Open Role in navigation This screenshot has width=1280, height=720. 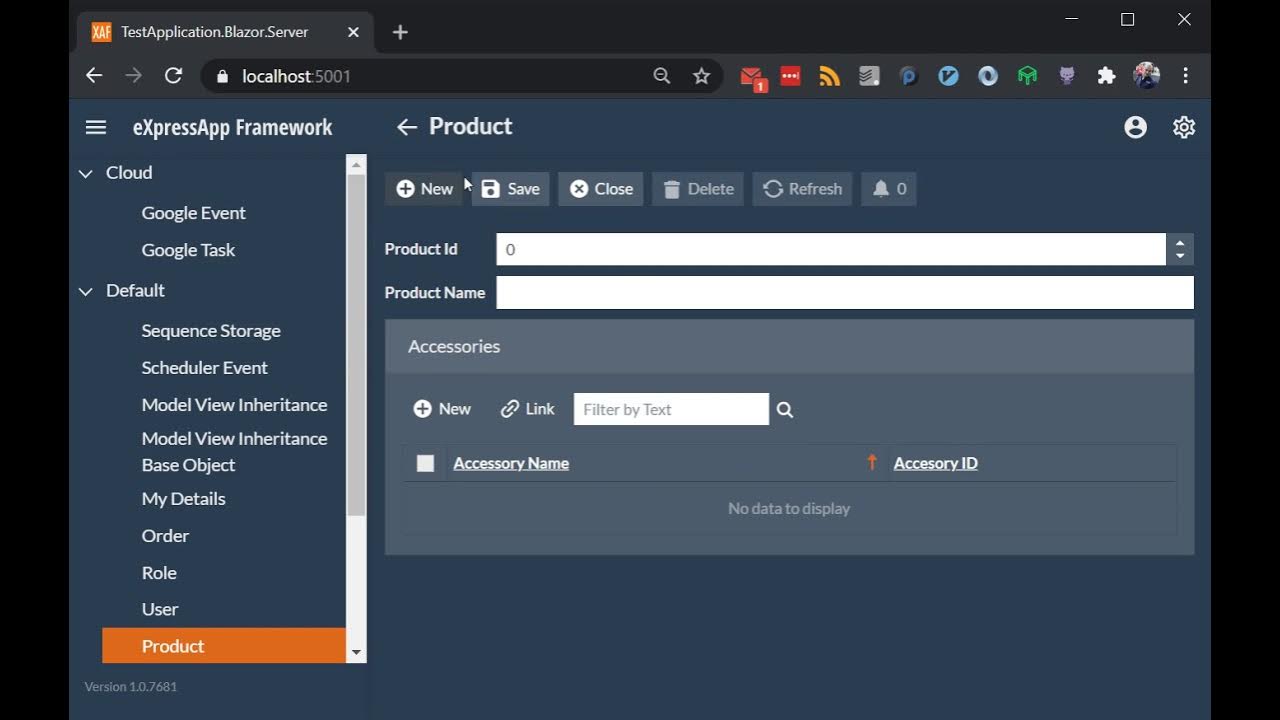pos(159,573)
